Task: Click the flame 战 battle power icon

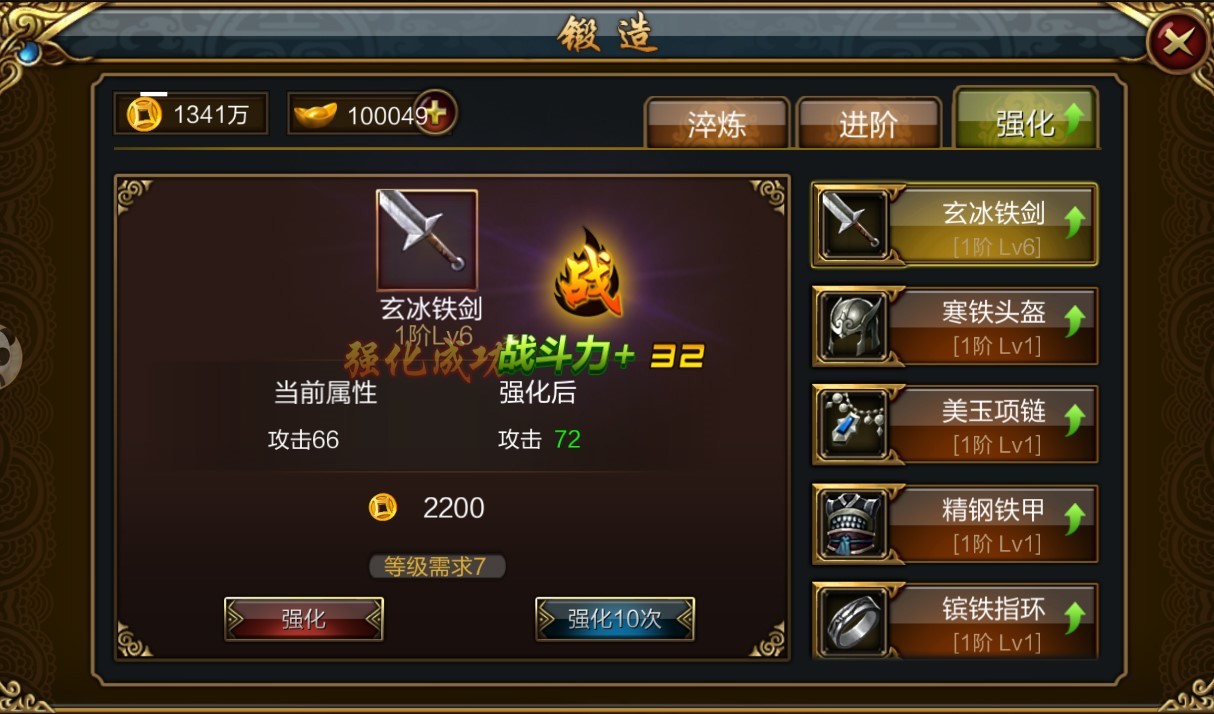Action: pos(588,274)
